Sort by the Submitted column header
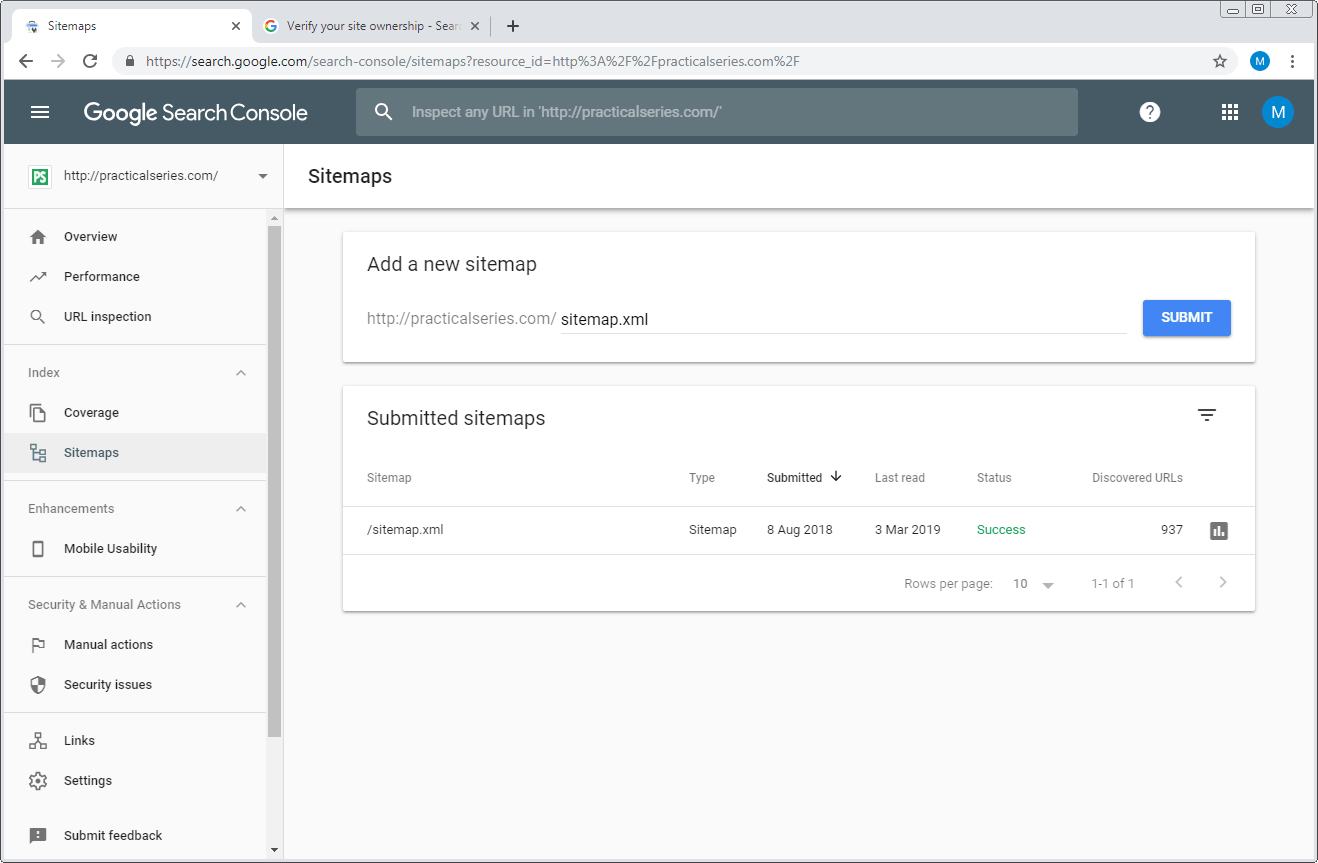The image size is (1318, 863). 804,477
